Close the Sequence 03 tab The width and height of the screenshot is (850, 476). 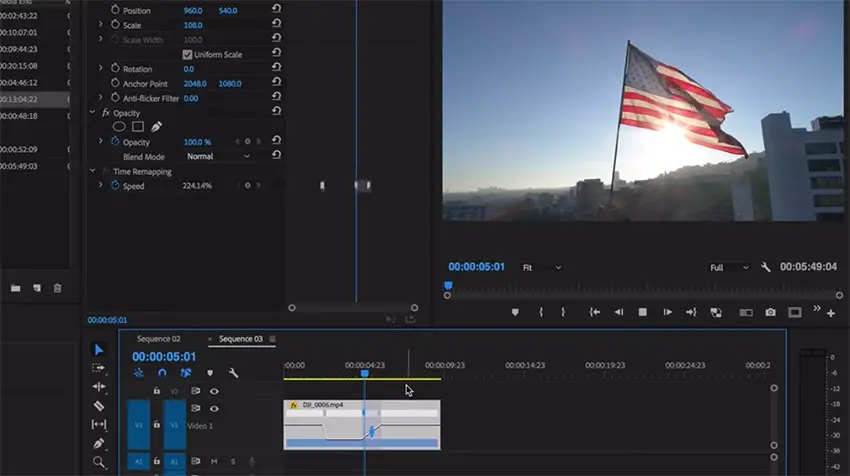point(210,339)
